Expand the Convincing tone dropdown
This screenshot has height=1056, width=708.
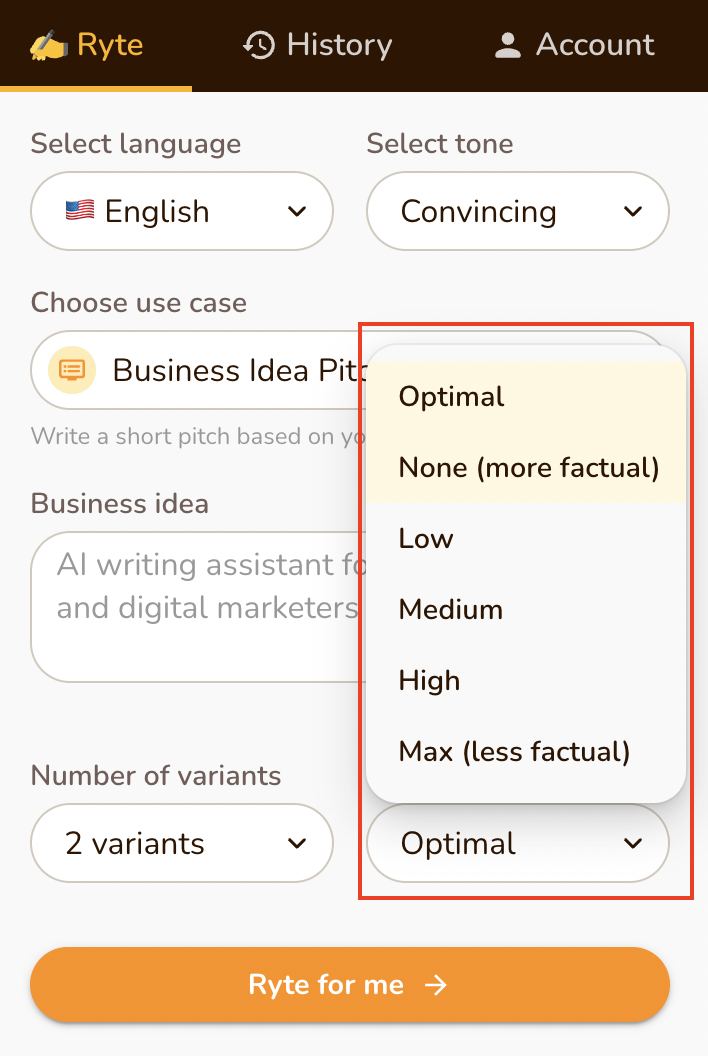coord(517,211)
